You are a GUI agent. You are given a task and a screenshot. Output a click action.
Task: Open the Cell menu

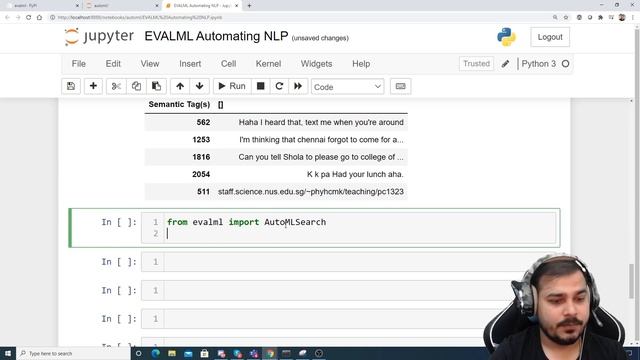click(x=229, y=64)
